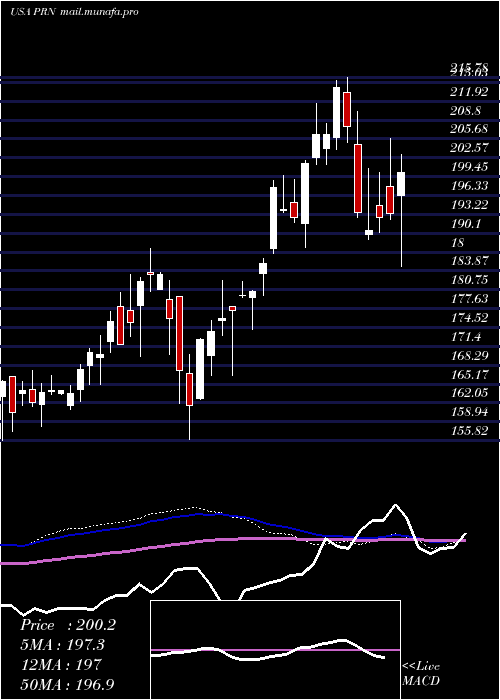500x700 pixels.
Task: Click the '<<Live MACD' label
Action: click(x=421, y=673)
